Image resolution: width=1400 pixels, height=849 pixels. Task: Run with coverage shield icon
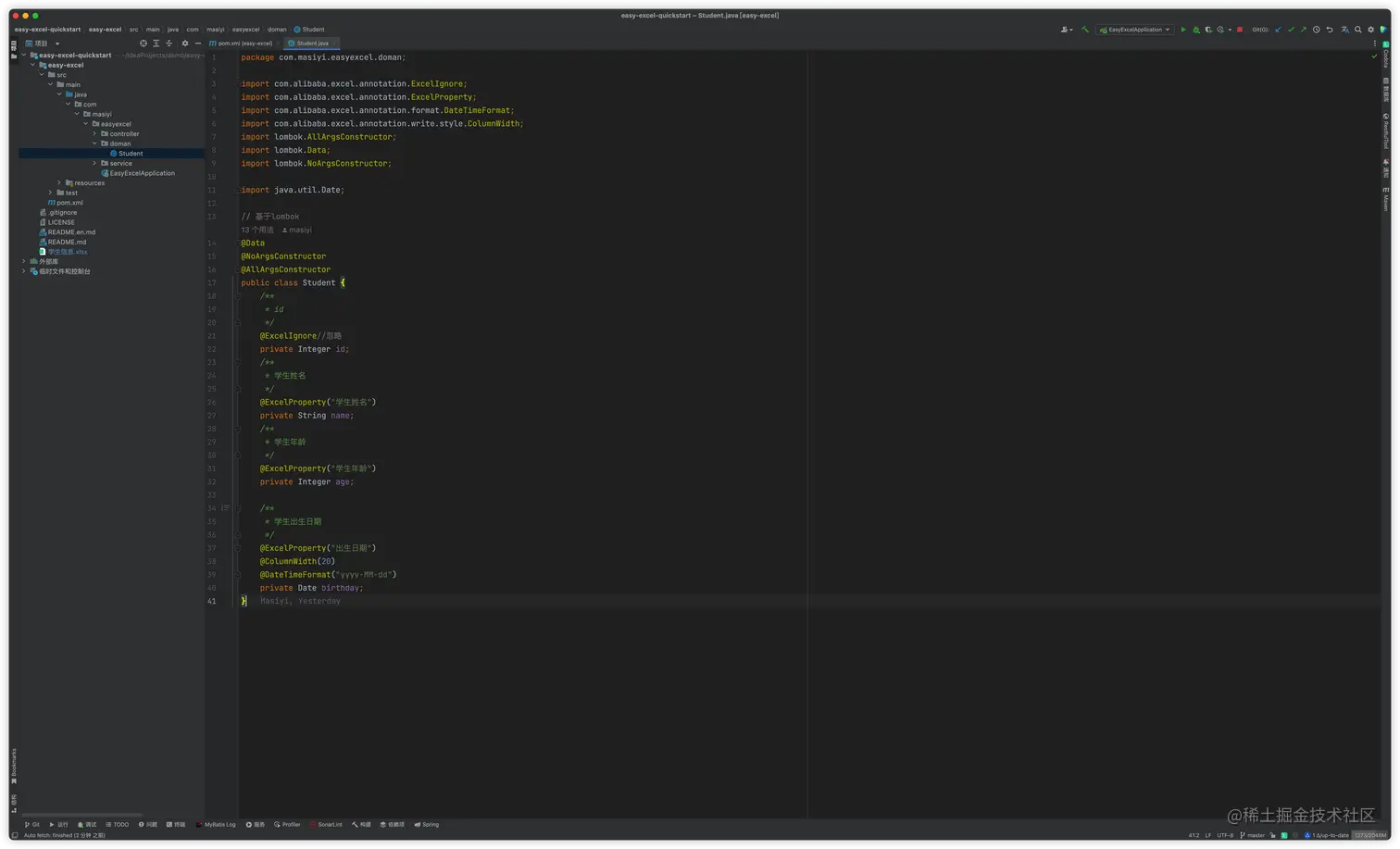click(1208, 30)
